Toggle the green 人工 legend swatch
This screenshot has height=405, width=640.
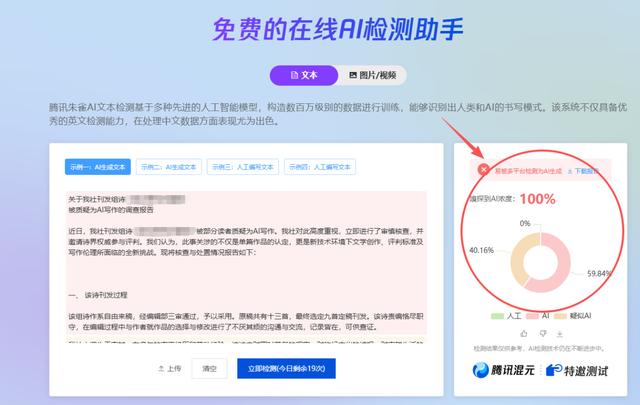coord(497,316)
